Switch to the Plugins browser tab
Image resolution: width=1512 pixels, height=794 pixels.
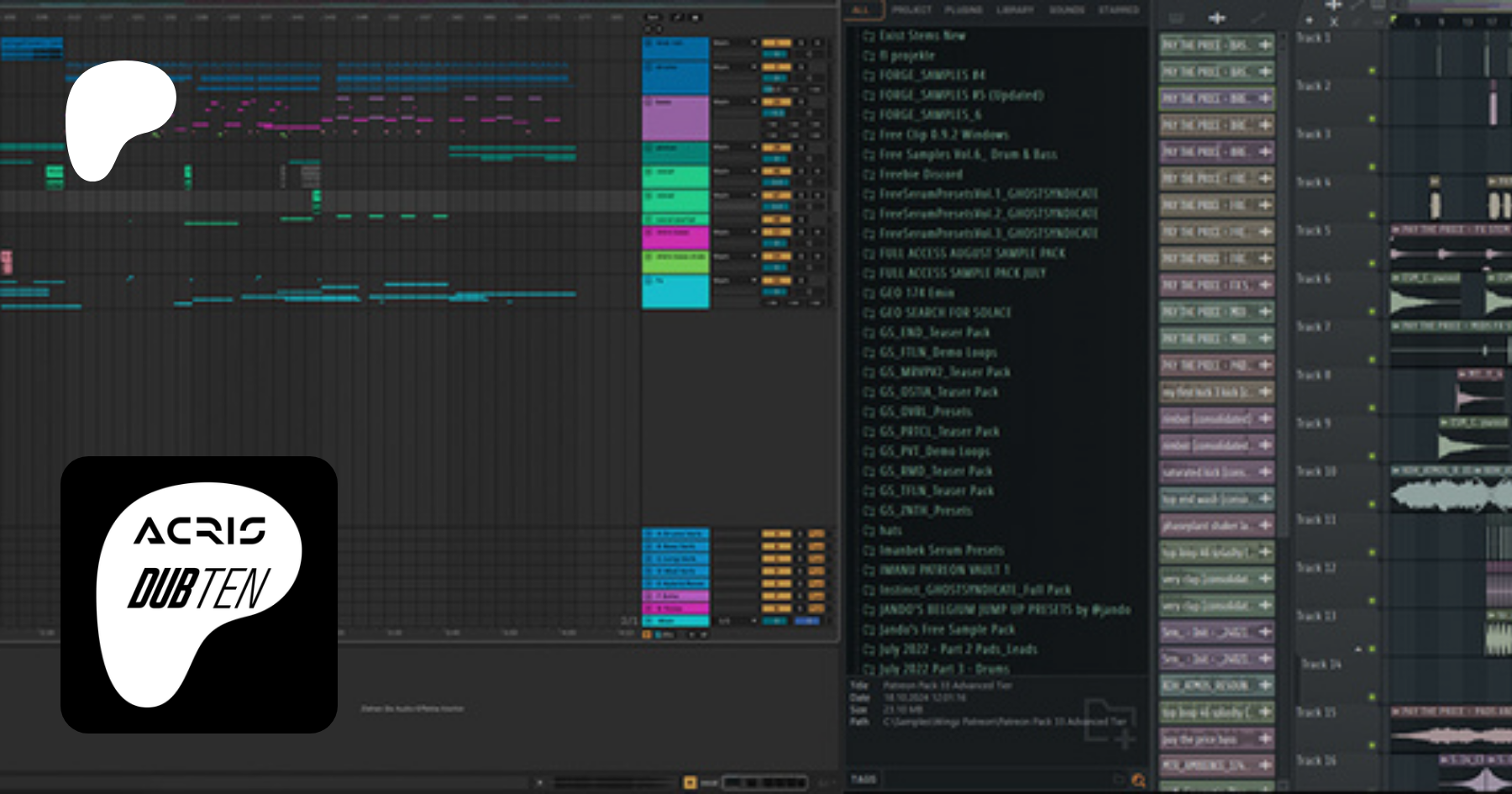[x=963, y=10]
